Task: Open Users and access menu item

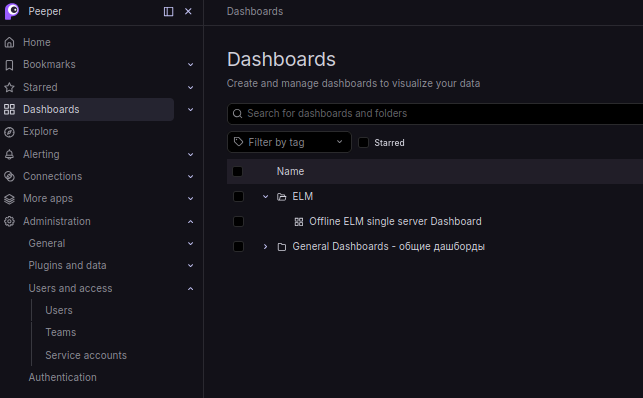Action: coord(70,289)
